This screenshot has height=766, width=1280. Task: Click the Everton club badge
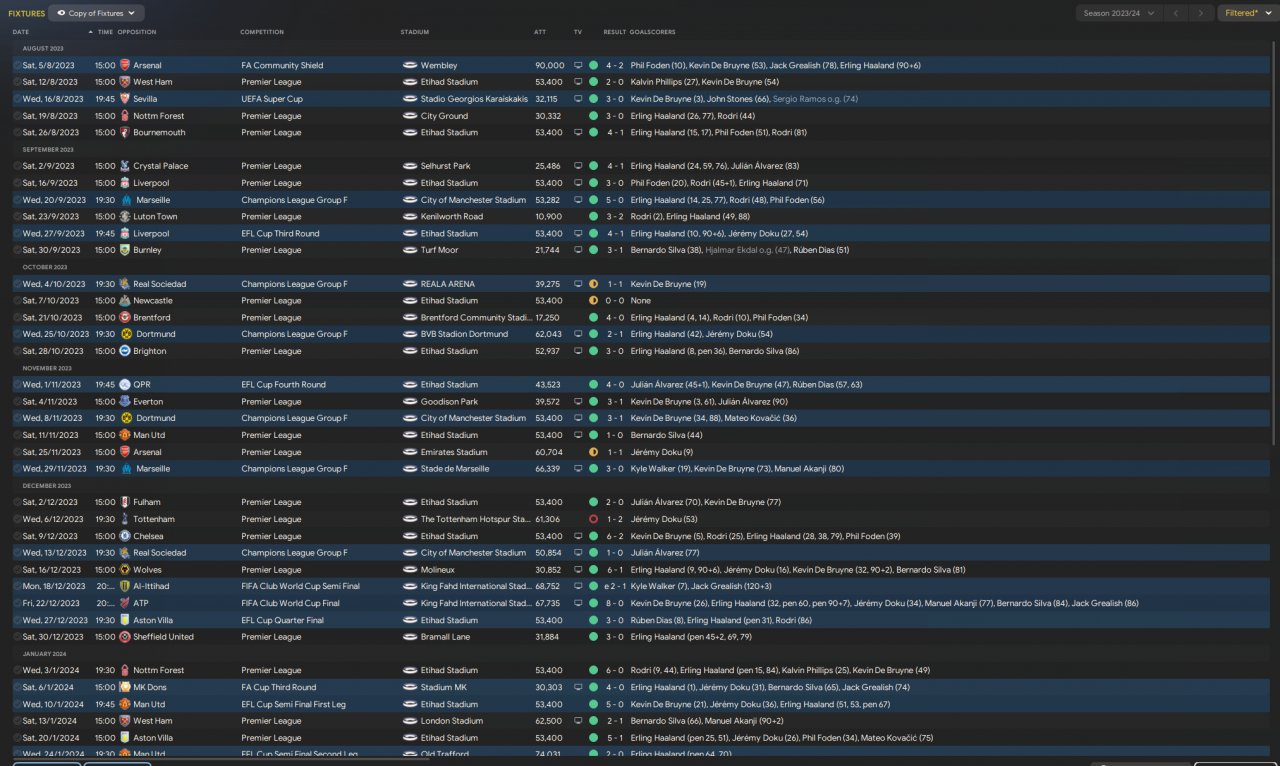(125, 401)
